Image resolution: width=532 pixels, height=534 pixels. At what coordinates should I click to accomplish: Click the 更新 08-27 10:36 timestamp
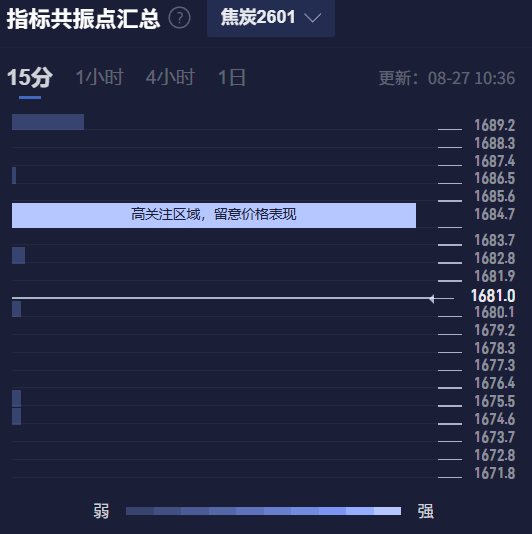(x=447, y=78)
